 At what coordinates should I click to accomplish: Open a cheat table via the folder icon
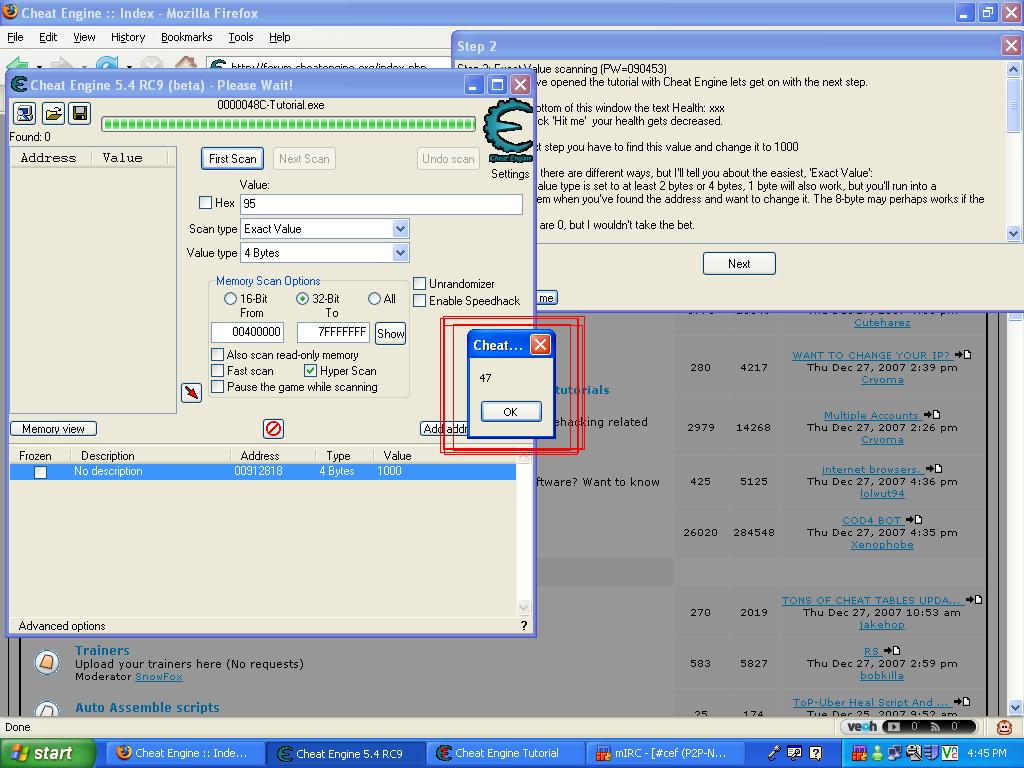tap(53, 114)
